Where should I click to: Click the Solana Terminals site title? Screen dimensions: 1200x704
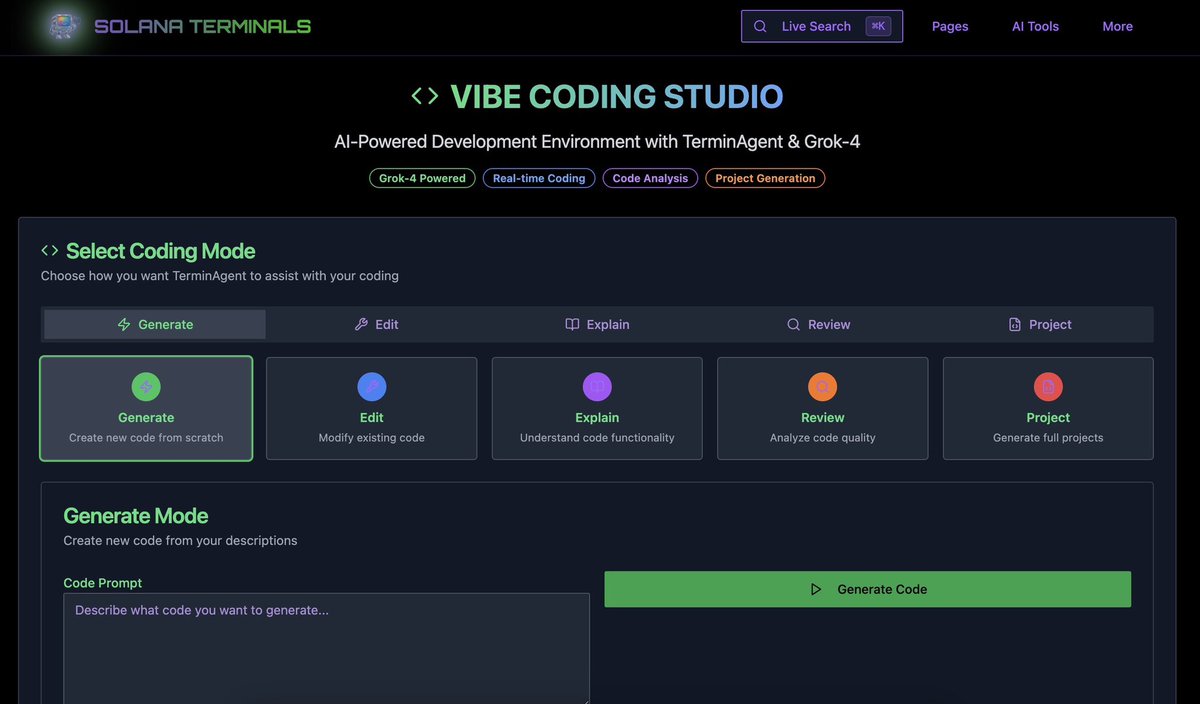tap(203, 27)
